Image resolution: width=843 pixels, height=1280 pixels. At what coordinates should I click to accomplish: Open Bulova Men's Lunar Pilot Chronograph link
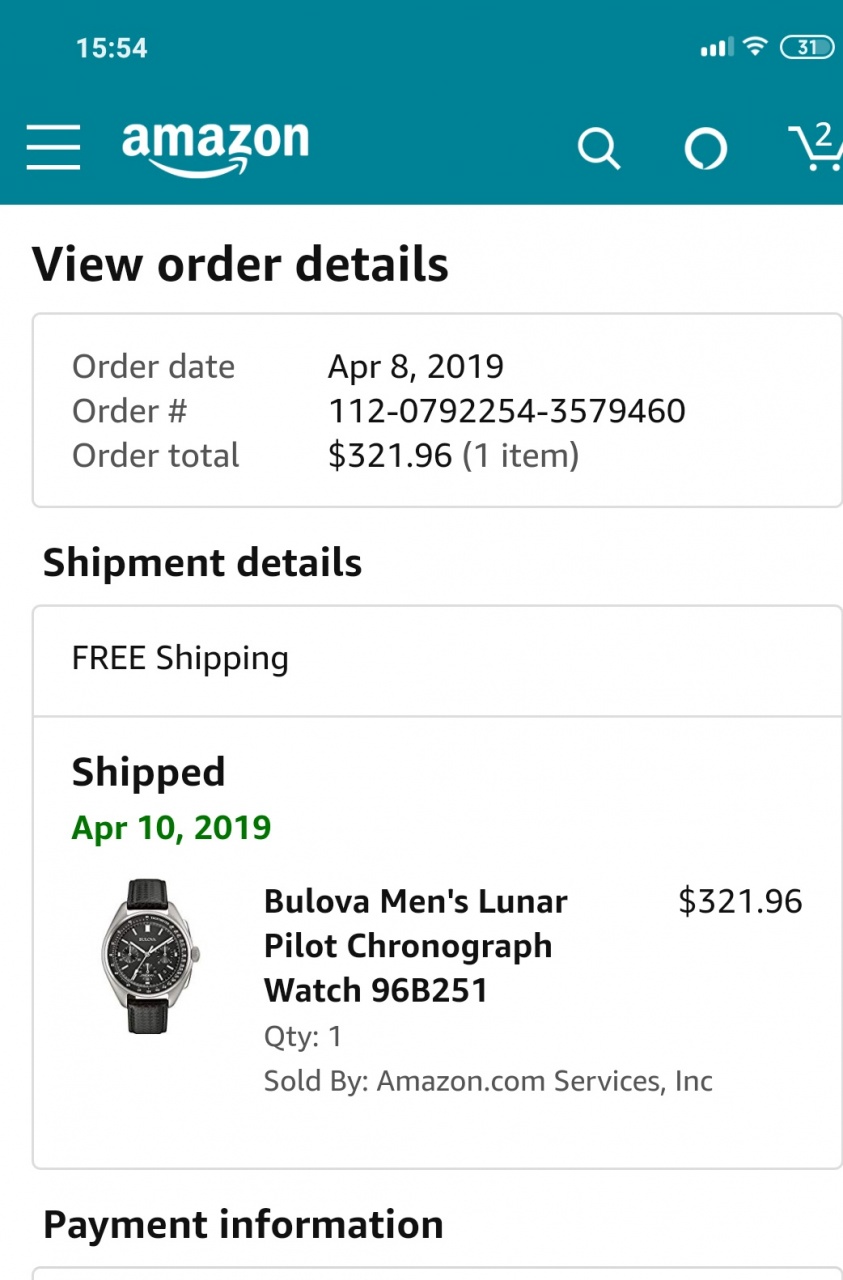click(x=415, y=945)
